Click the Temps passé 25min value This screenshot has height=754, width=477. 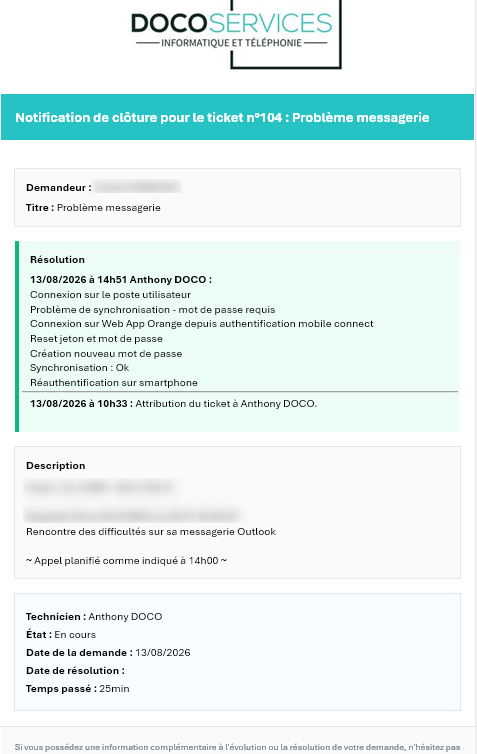(x=77, y=689)
